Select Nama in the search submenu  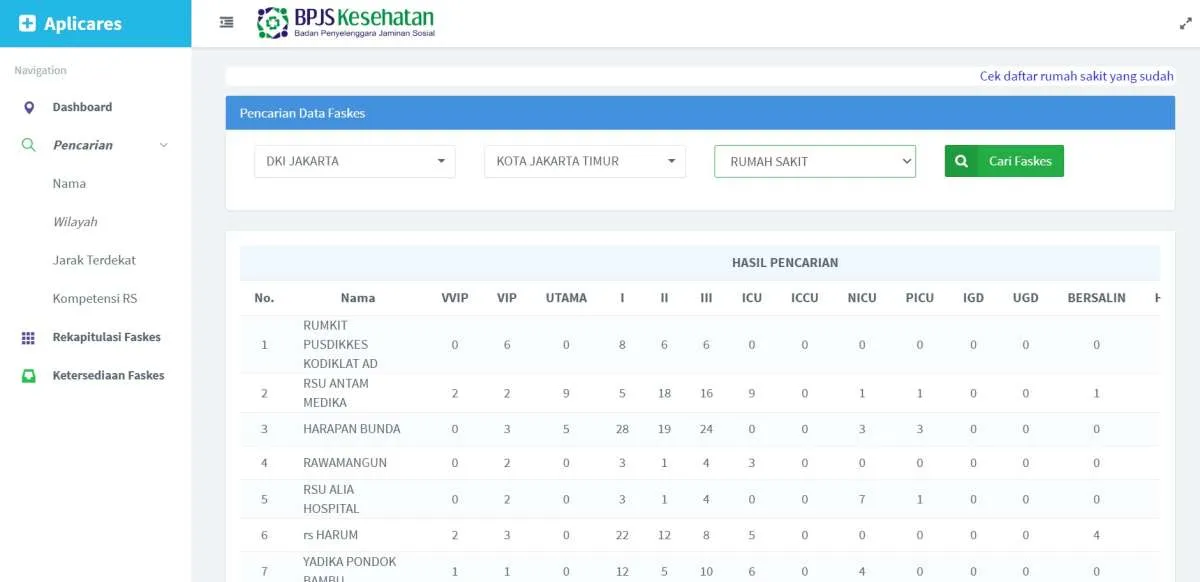(69, 184)
